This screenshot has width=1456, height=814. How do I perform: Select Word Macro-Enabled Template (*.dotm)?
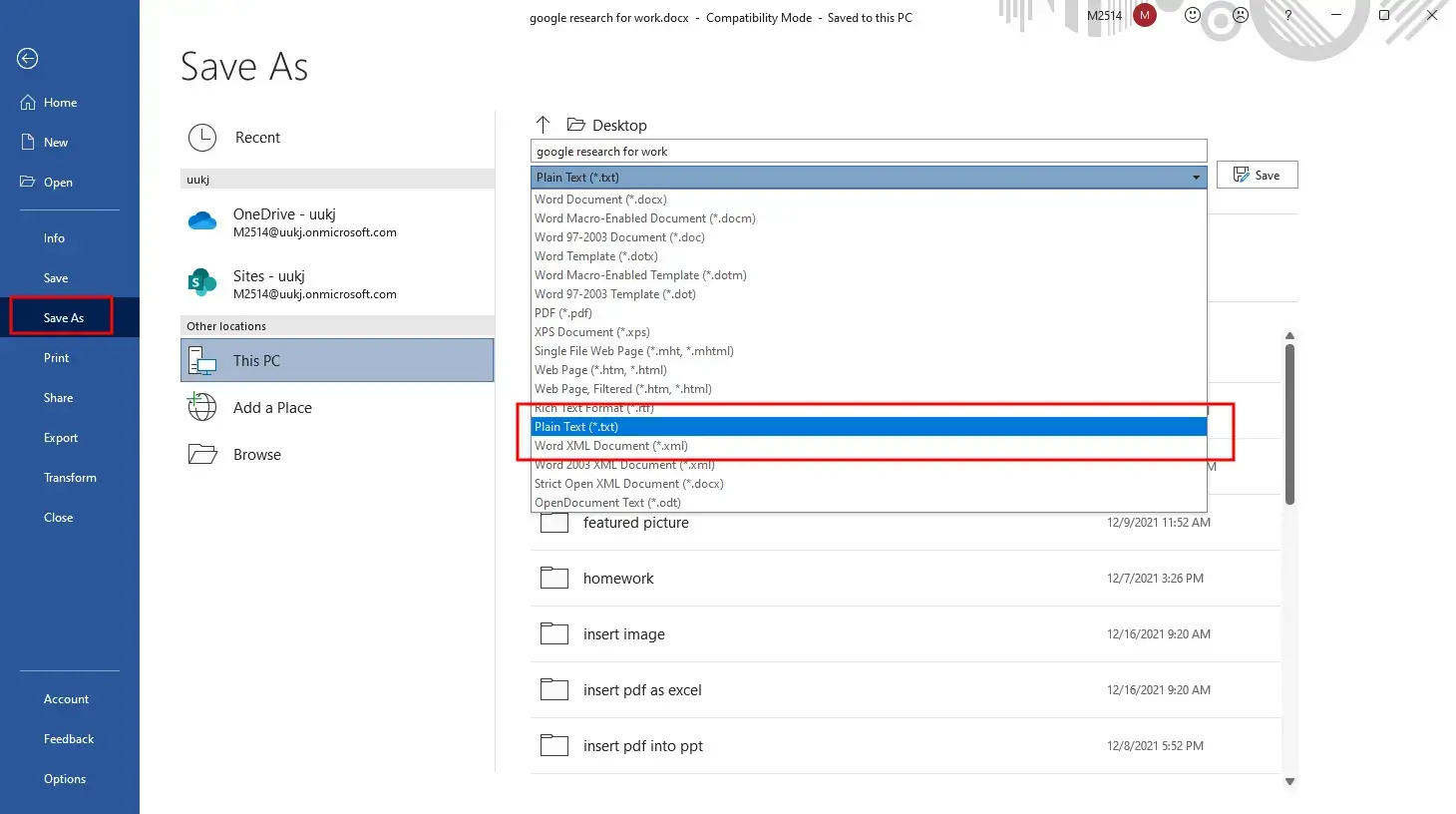coord(869,275)
